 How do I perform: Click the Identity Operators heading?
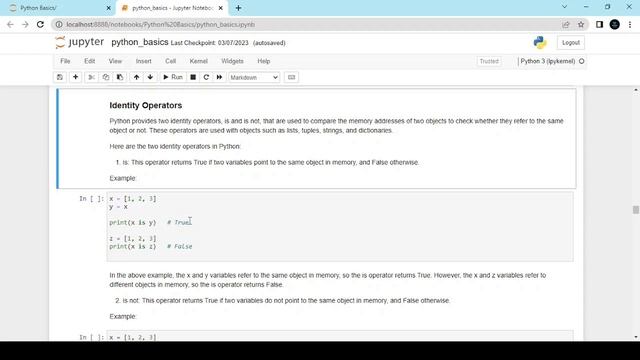pyautogui.click(x=146, y=105)
